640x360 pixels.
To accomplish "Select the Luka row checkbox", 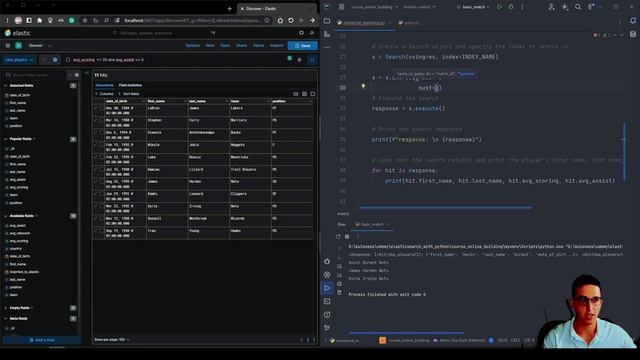I will pyautogui.click(x=101, y=157).
